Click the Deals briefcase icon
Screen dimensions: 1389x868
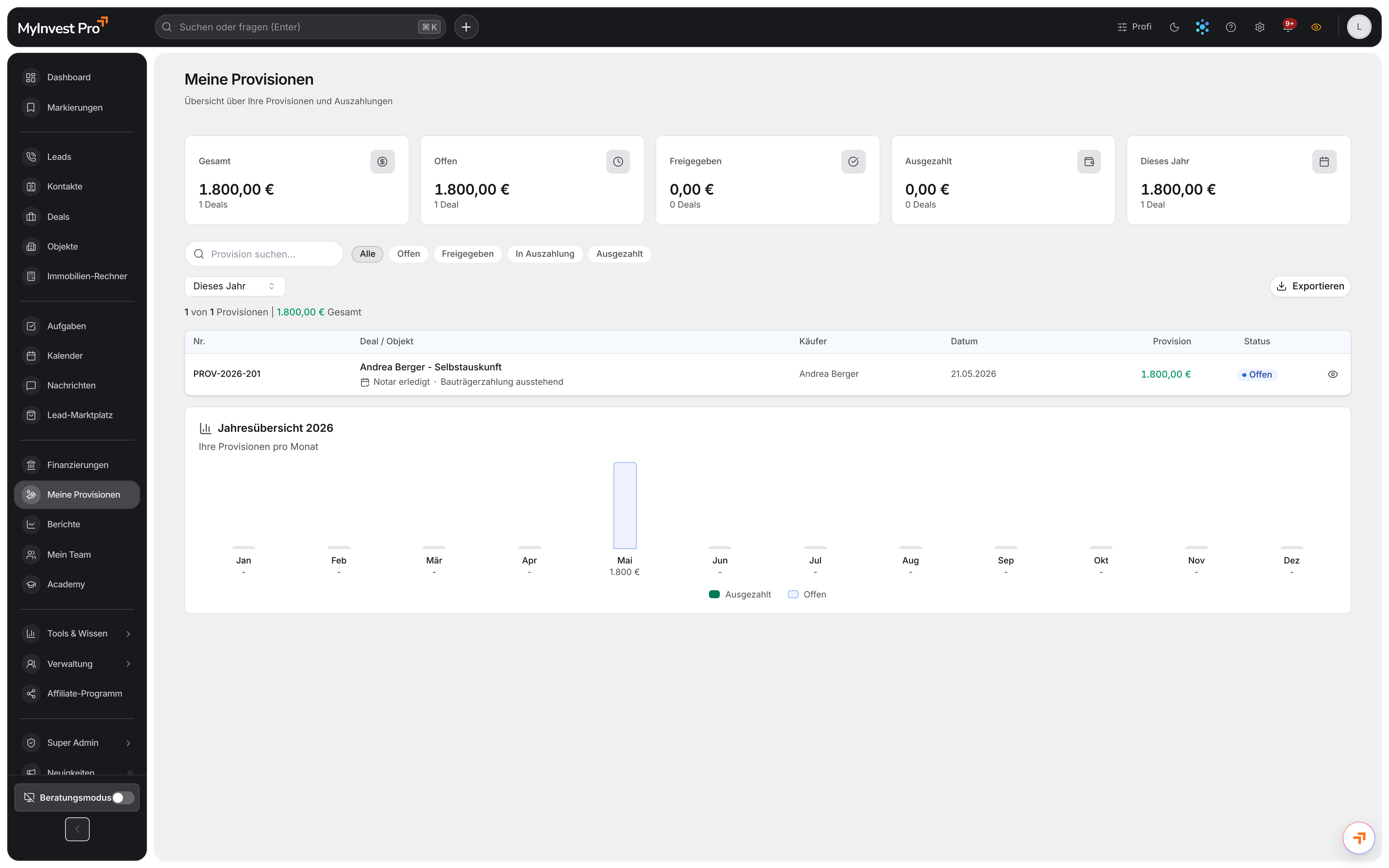[31, 216]
